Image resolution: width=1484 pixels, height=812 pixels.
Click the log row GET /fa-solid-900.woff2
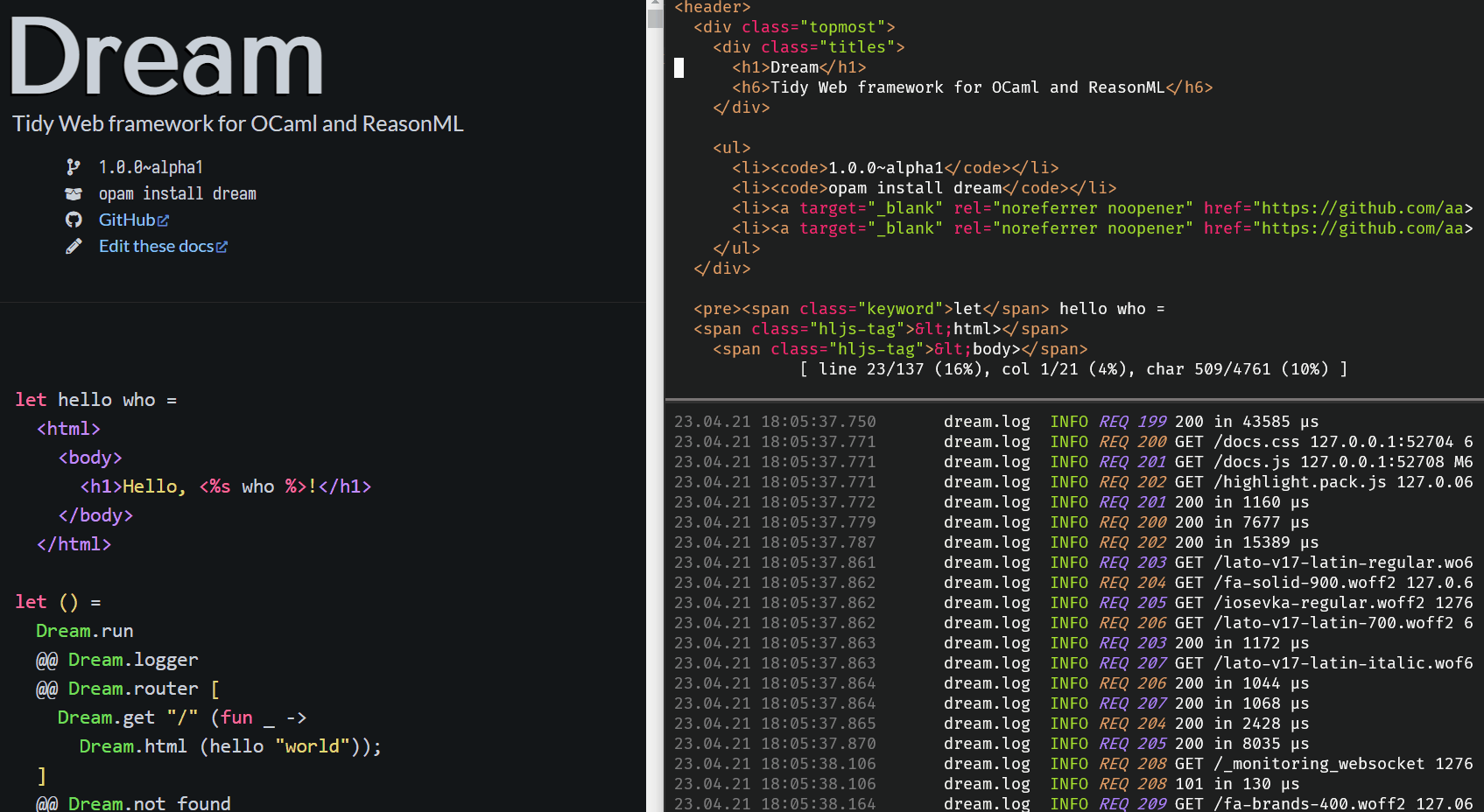click(x=1073, y=583)
